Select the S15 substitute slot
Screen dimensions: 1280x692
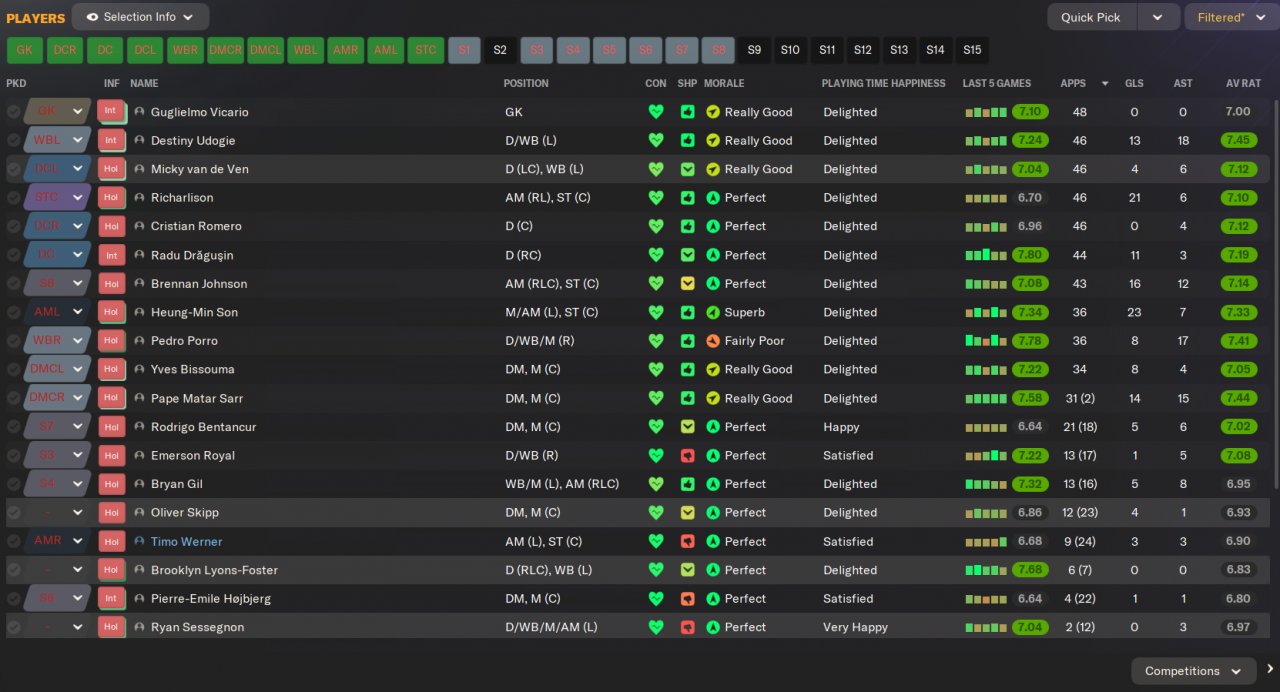[972, 50]
